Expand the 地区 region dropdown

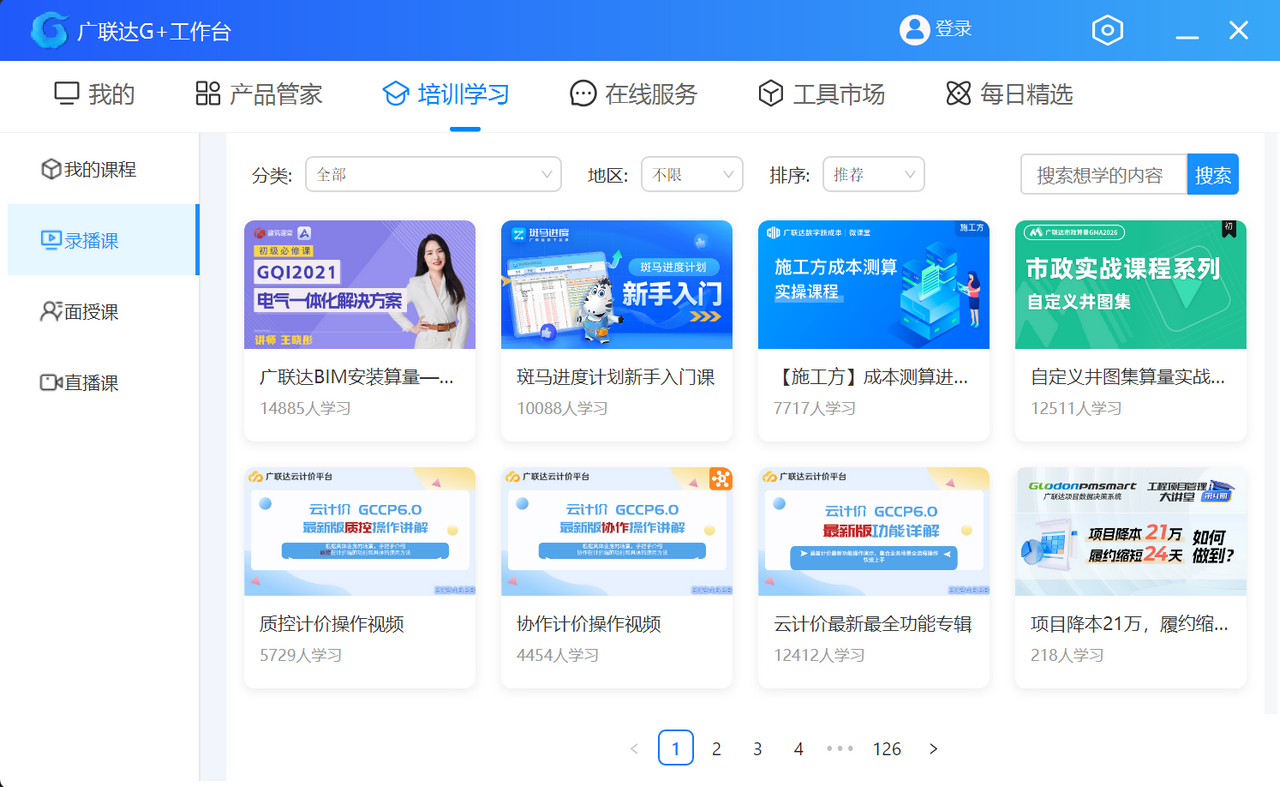point(692,173)
